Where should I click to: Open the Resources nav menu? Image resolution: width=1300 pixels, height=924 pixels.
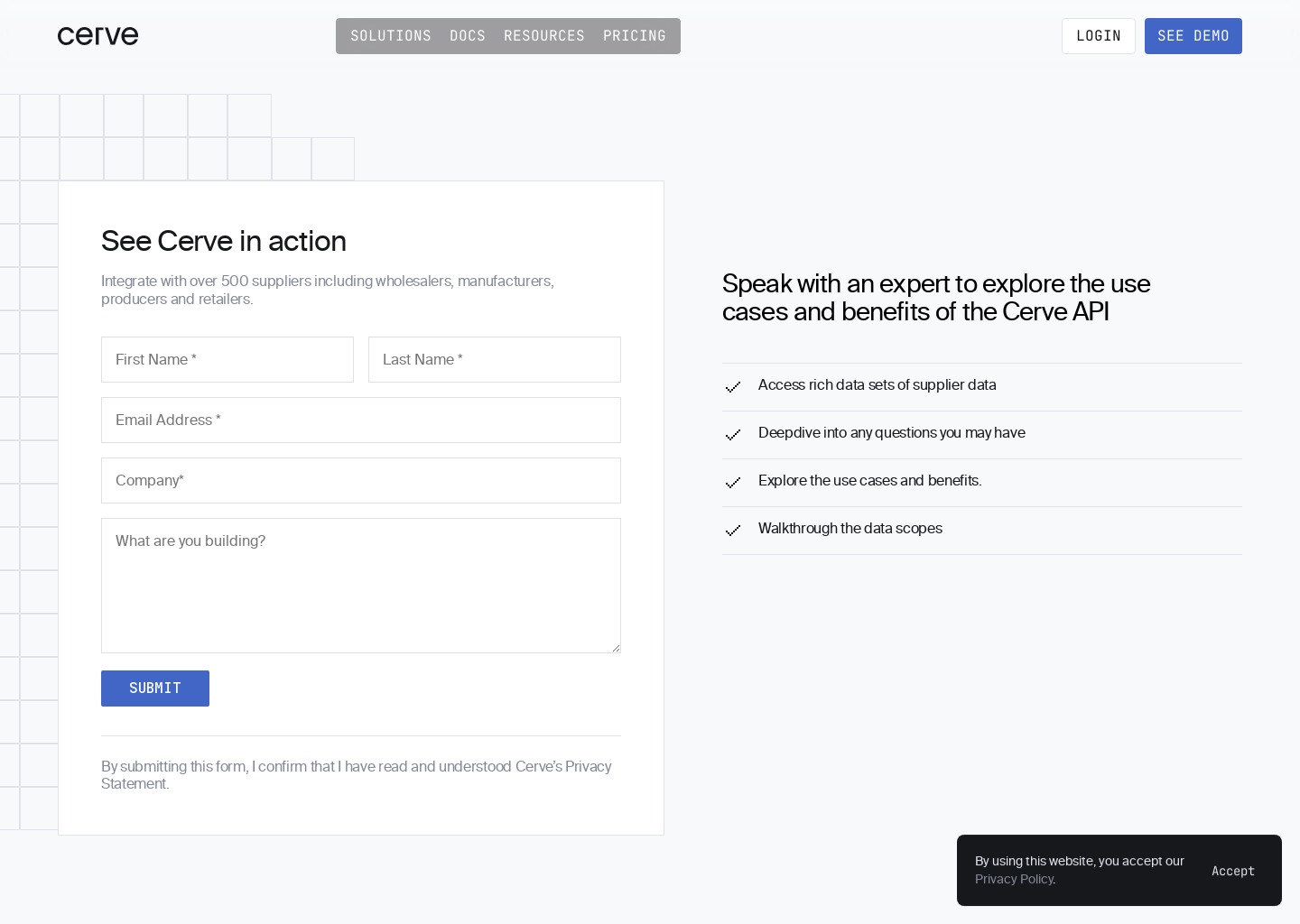click(x=544, y=36)
